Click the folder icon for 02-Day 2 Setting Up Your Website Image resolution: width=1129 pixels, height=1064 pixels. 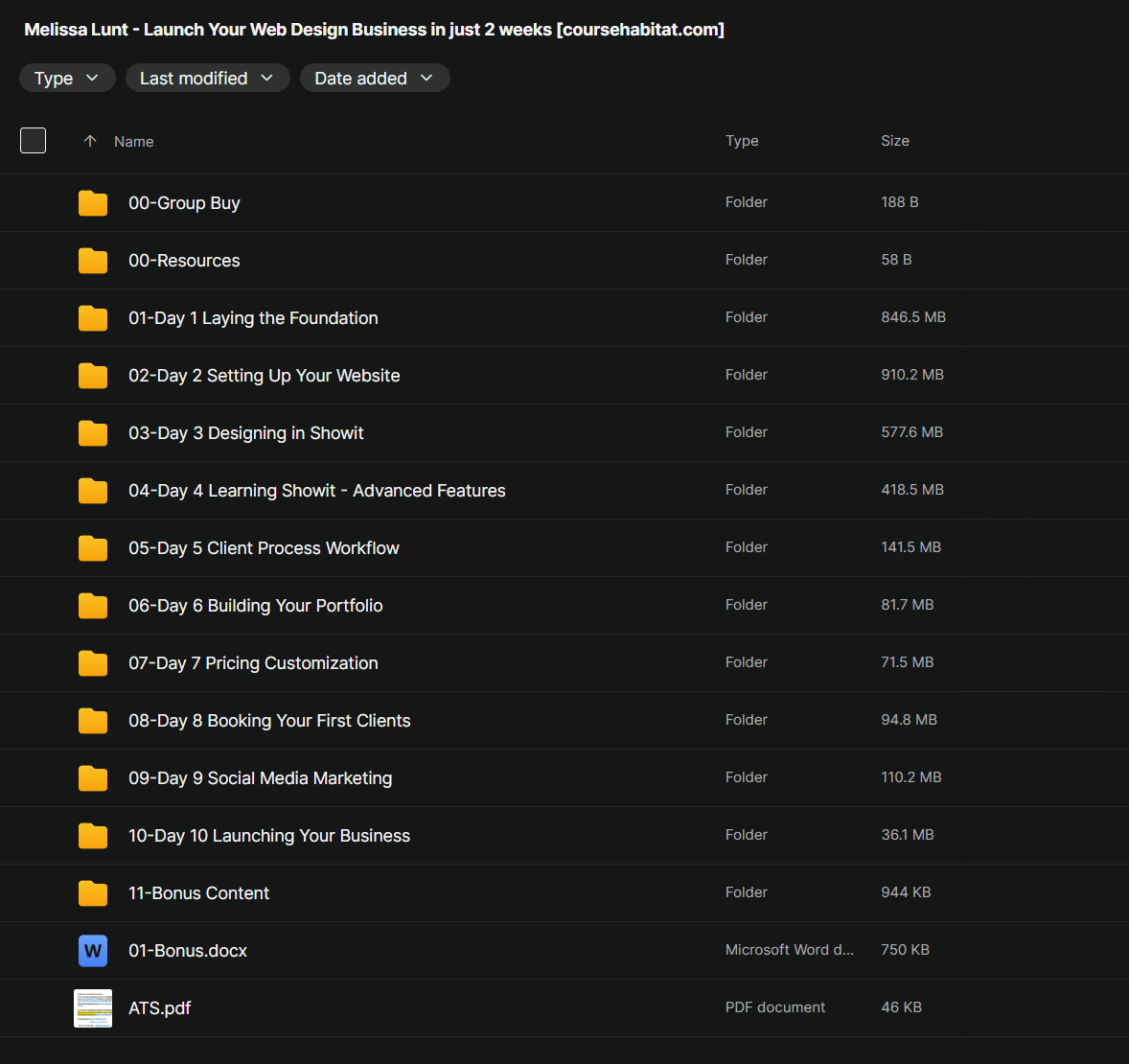tap(93, 376)
